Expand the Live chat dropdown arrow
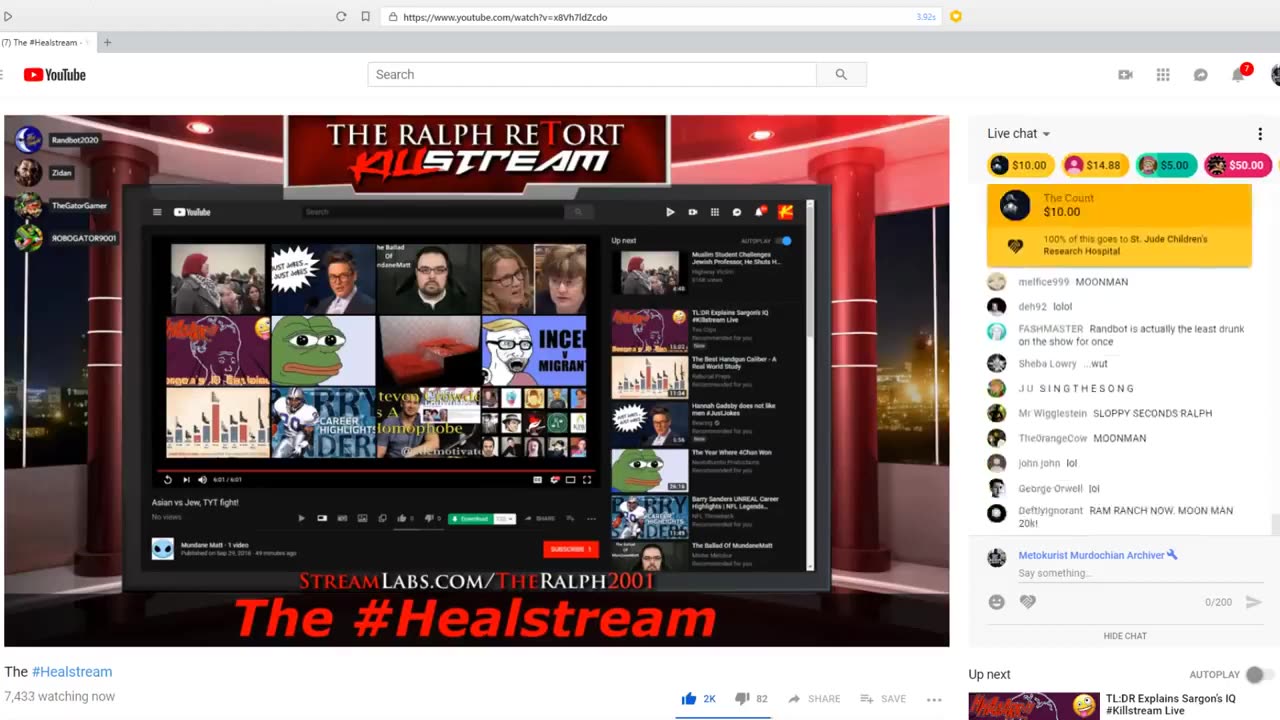1280x720 pixels. click(x=1046, y=134)
